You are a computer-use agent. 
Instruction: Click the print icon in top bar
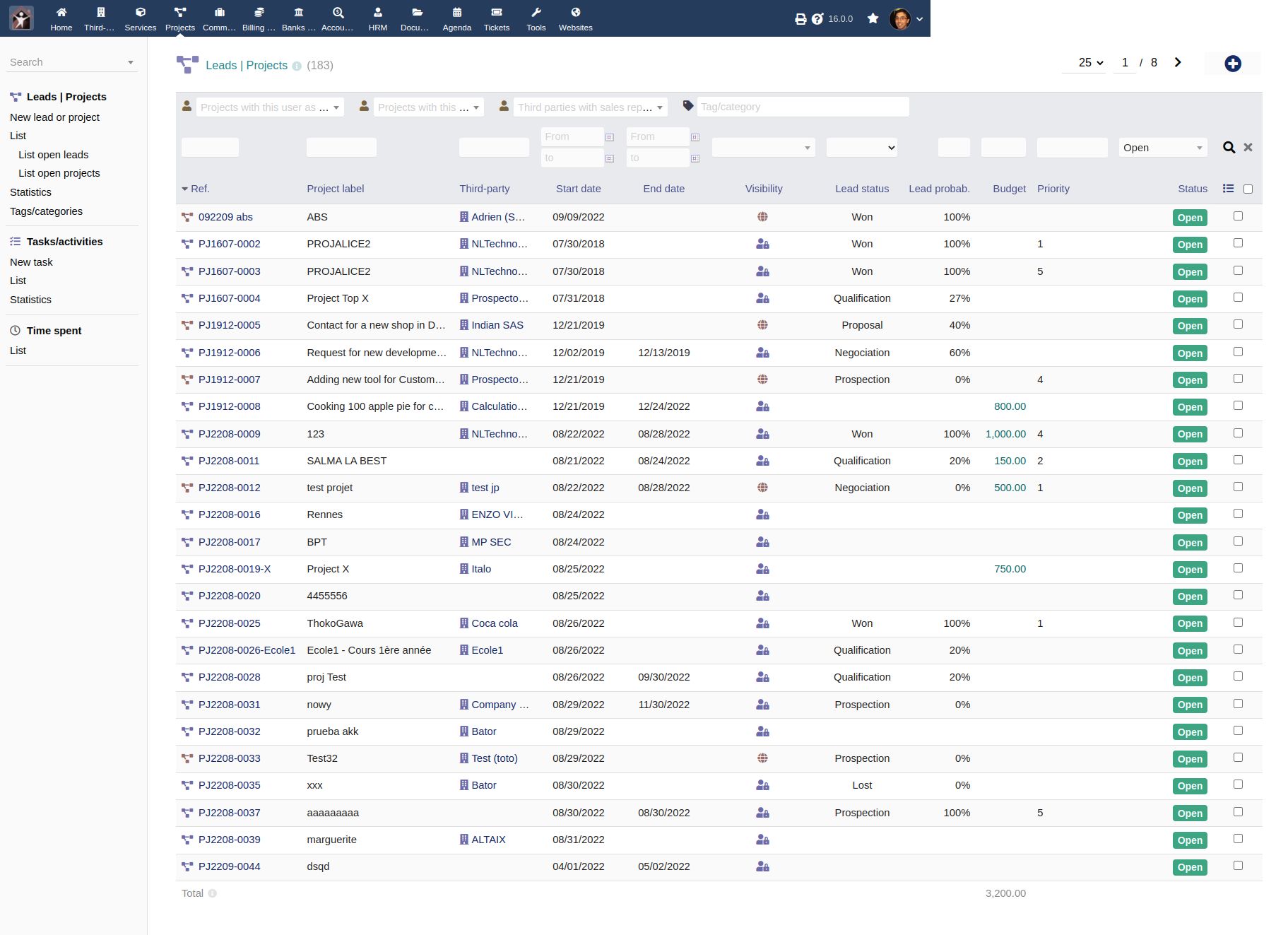[x=800, y=19]
